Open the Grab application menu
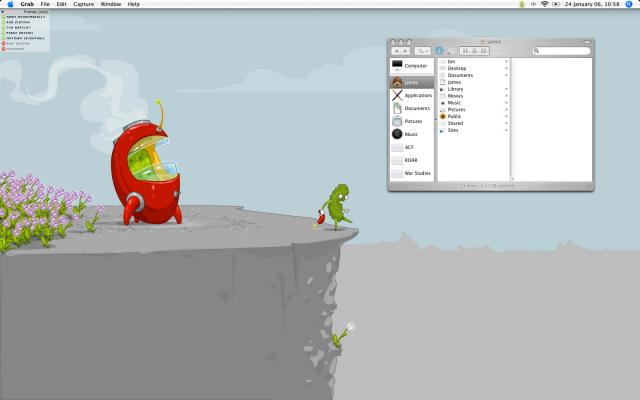This screenshot has height=400, width=640. pyautogui.click(x=27, y=4)
